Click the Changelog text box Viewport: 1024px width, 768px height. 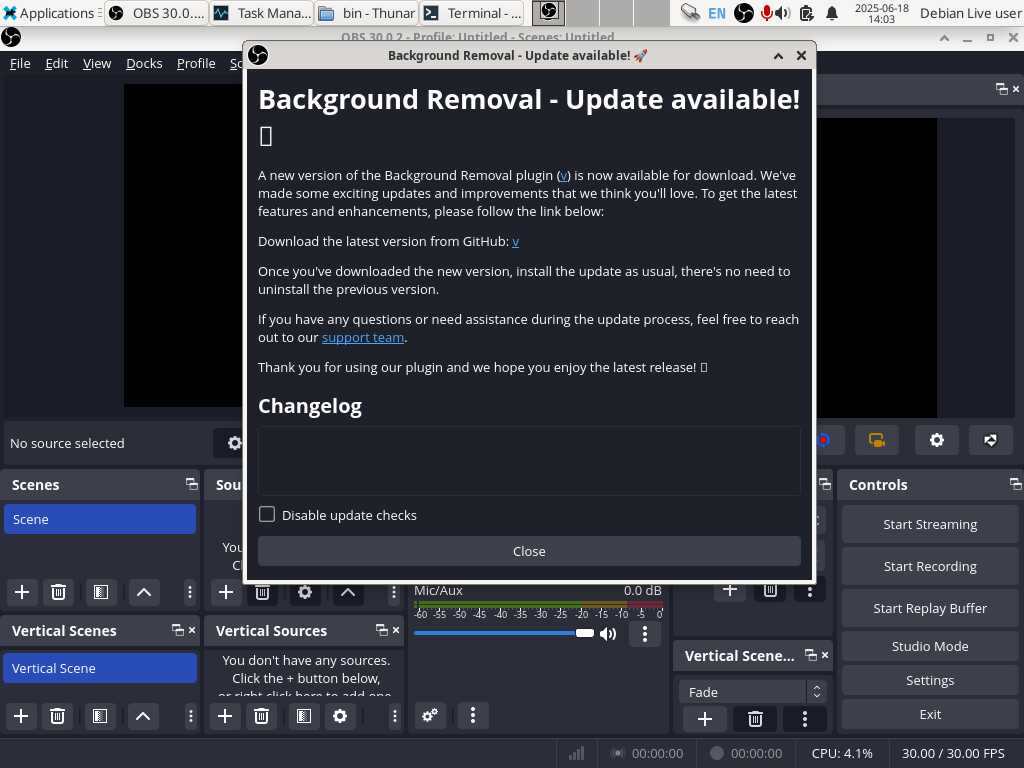[529, 461]
